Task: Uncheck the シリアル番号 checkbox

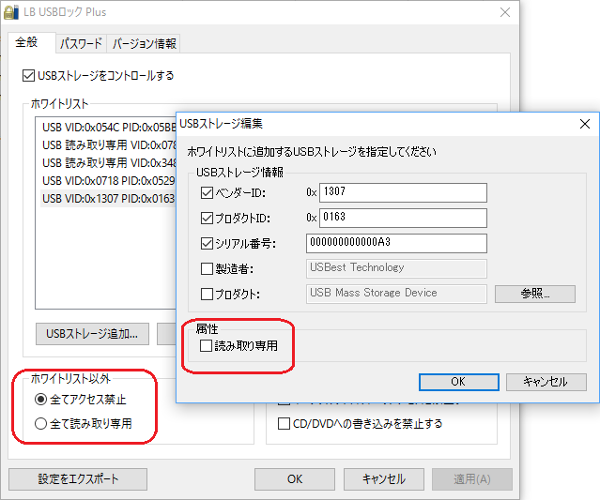Action: coord(207,243)
